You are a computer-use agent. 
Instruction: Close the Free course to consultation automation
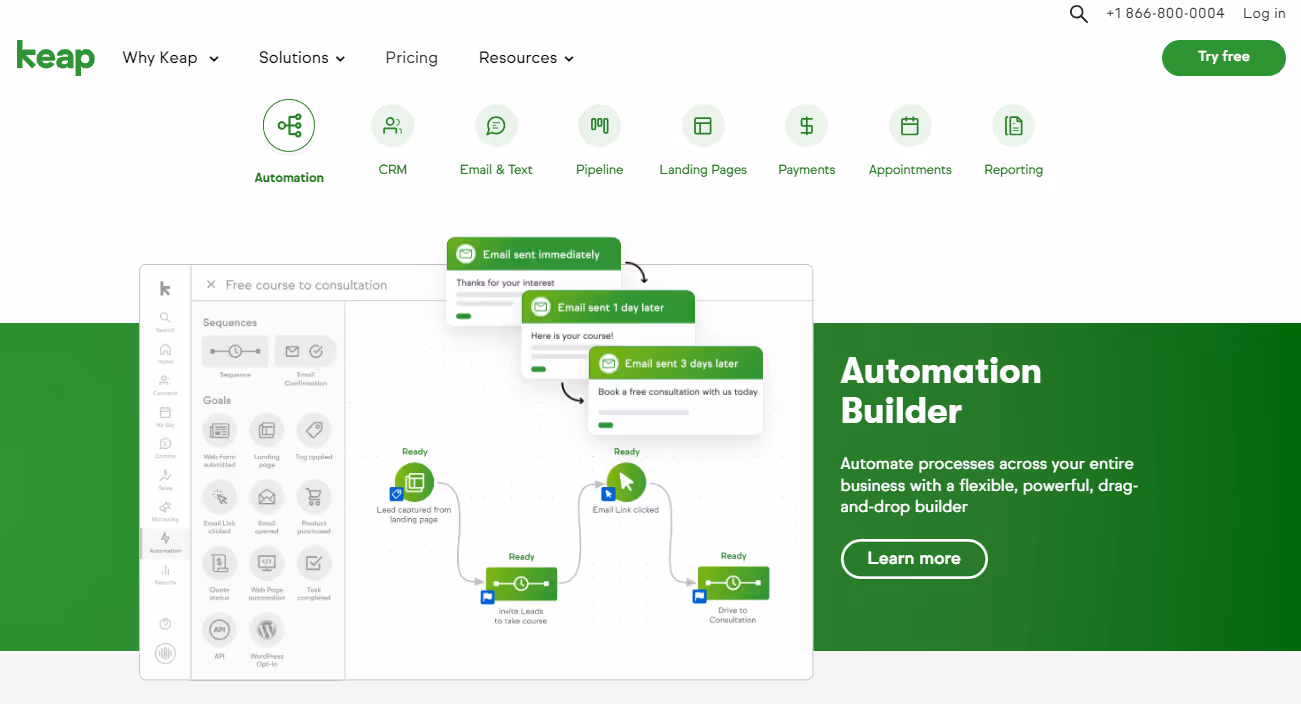click(211, 285)
